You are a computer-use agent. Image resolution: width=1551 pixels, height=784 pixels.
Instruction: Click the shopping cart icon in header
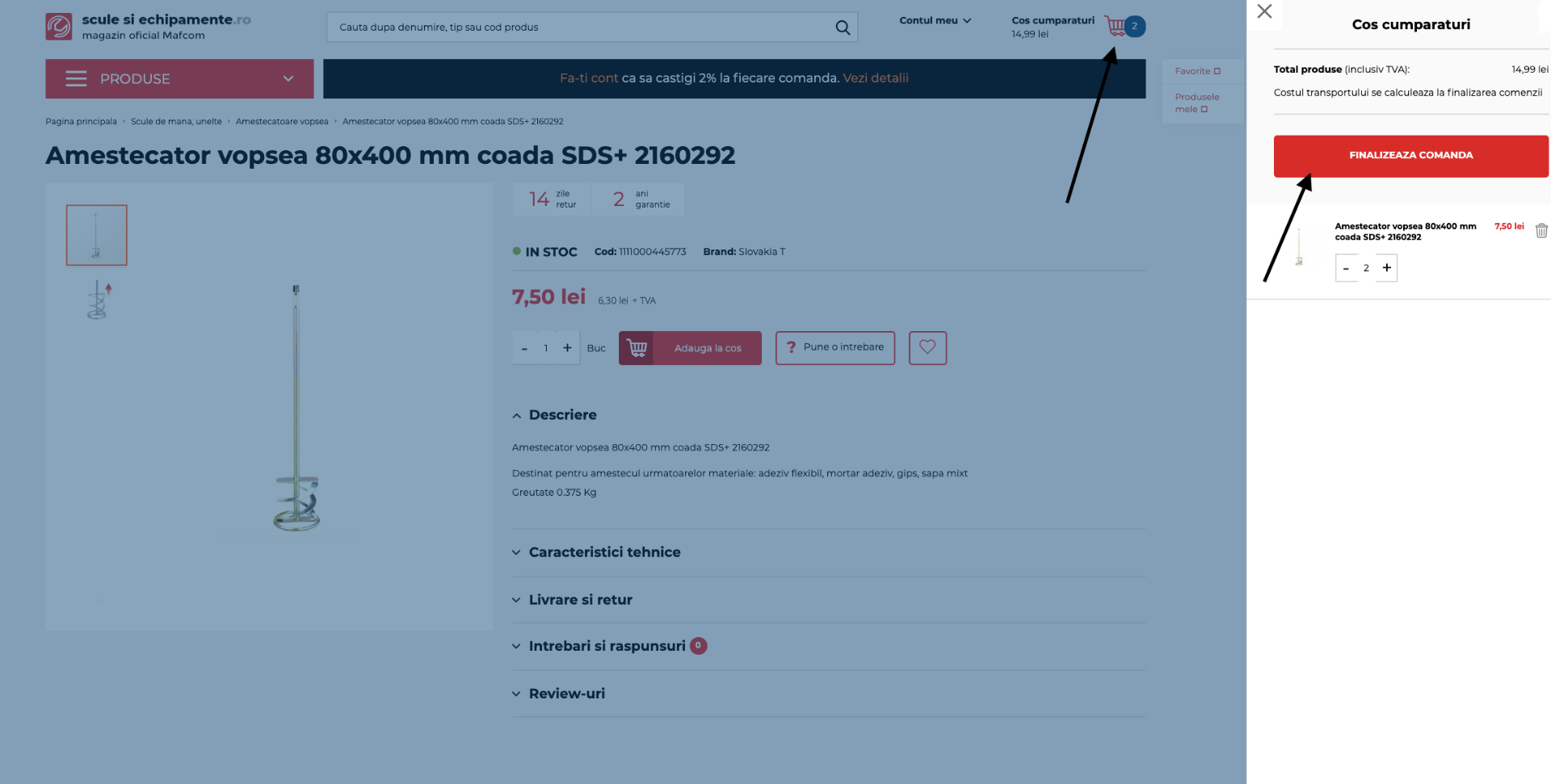click(1116, 27)
